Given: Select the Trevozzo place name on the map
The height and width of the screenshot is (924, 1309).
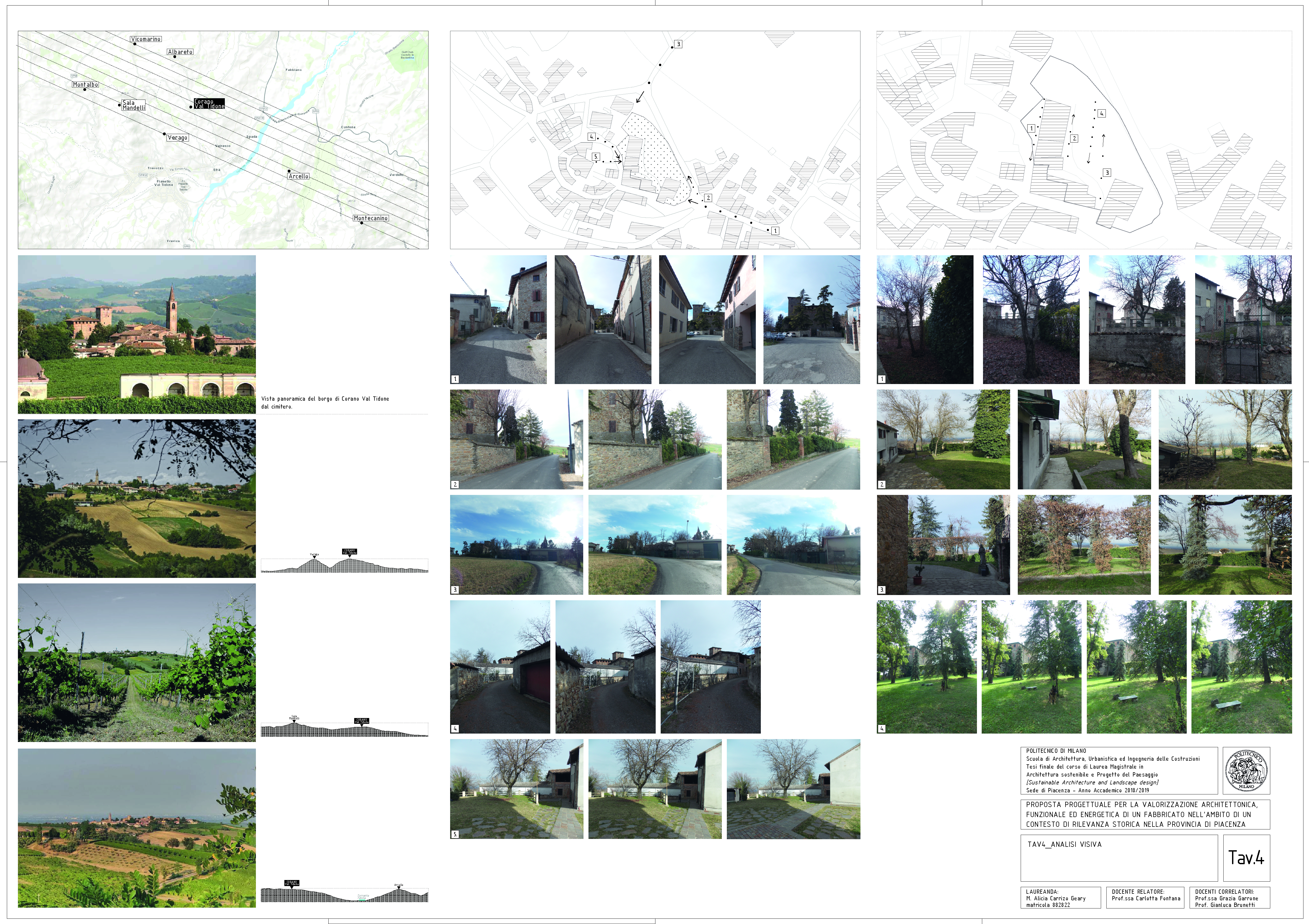Looking at the screenshot, I should tap(156, 168).
